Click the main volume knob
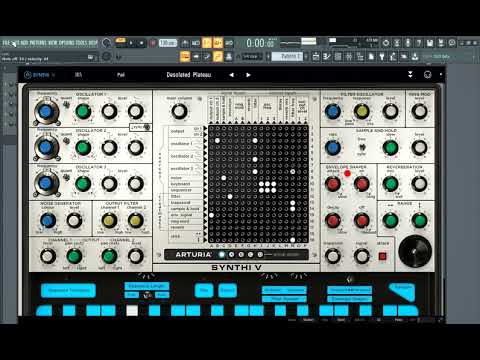Image resolution: width=480 pixels, height=360 pixels. pos(179,111)
